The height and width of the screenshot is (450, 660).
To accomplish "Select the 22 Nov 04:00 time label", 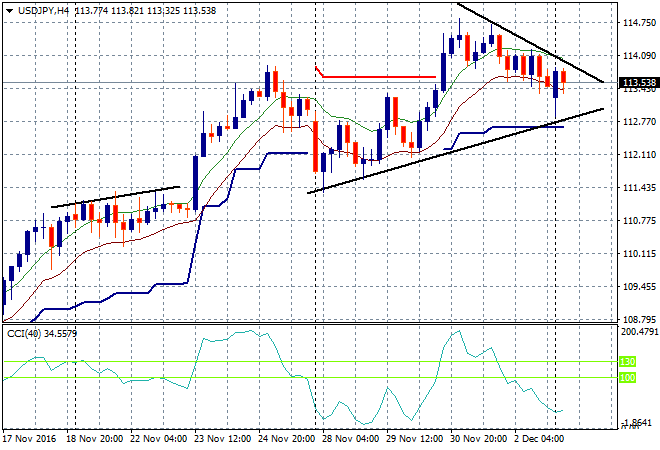I will [x=159, y=438].
